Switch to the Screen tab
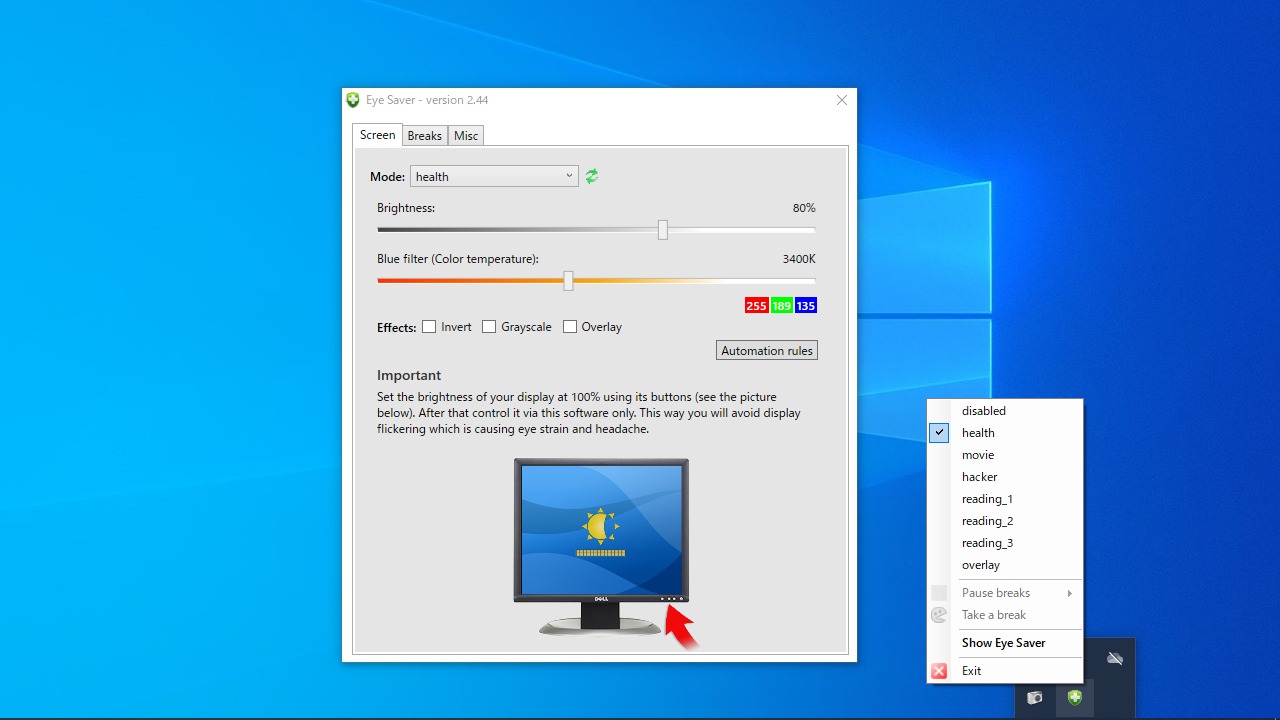The height and width of the screenshot is (720, 1280). coord(378,135)
